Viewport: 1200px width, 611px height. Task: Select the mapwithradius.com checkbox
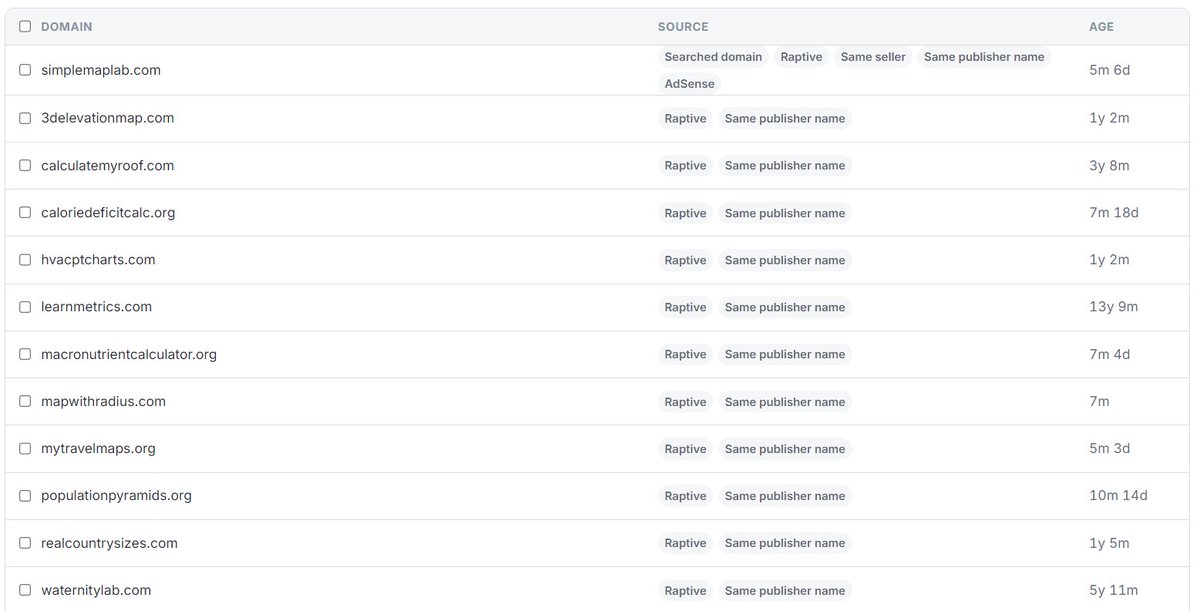[25, 401]
